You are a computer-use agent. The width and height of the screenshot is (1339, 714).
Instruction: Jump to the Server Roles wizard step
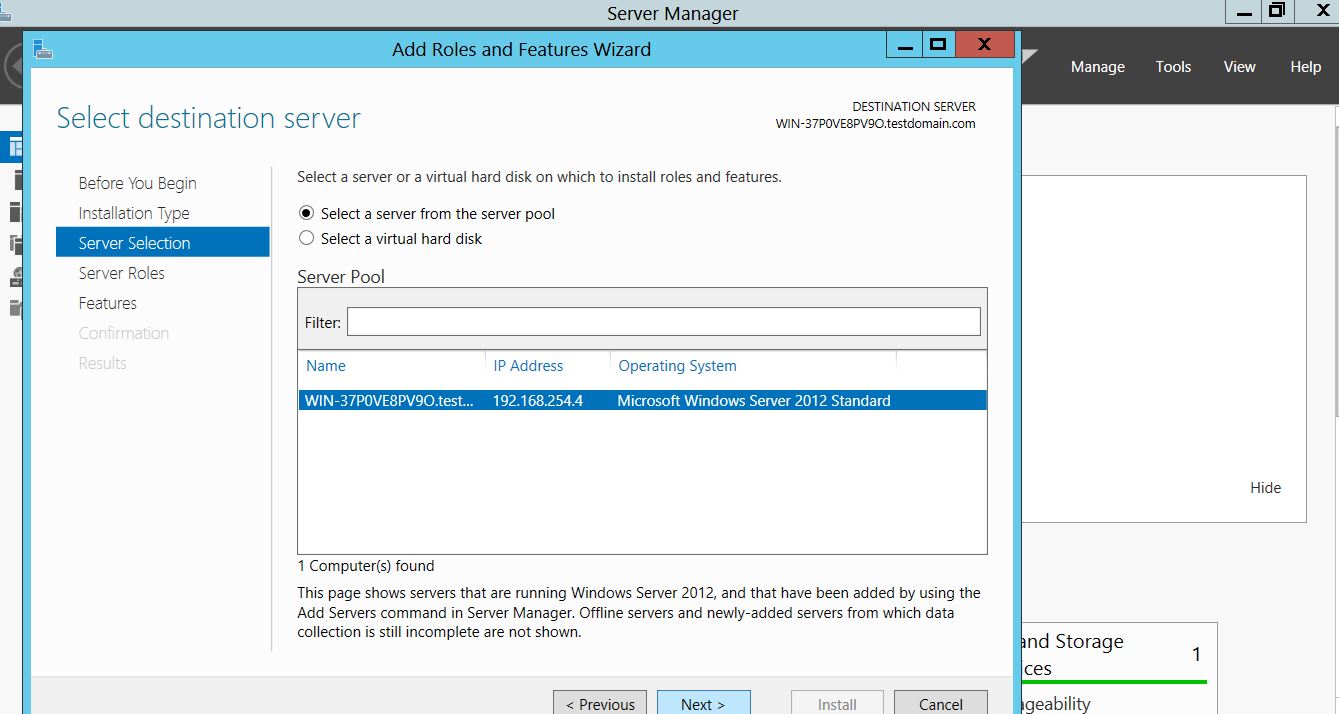pyautogui.click(x=122, y=273)
